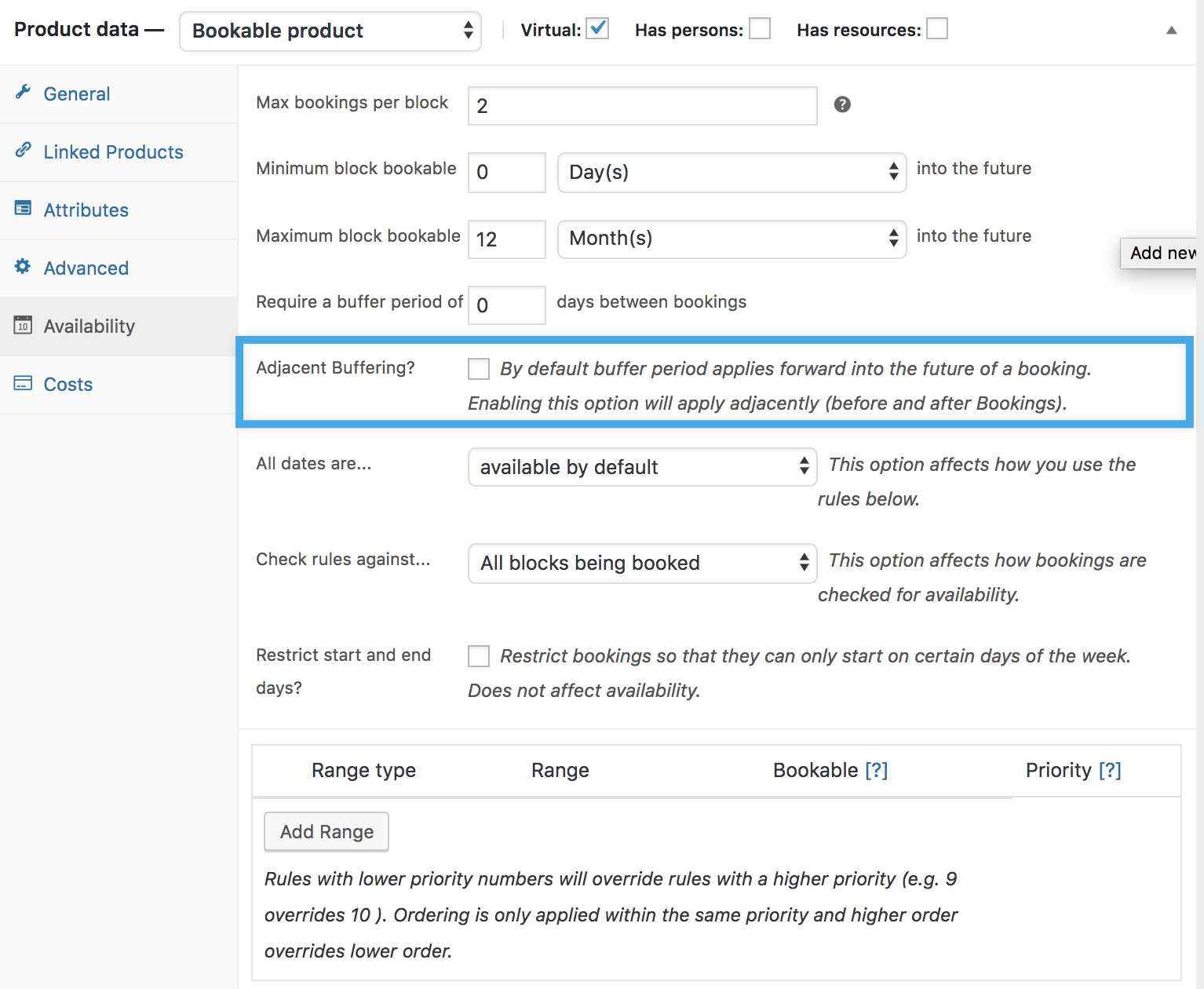
Task: Enable the Has persons checkbox
Action: (x=760, y=29)
